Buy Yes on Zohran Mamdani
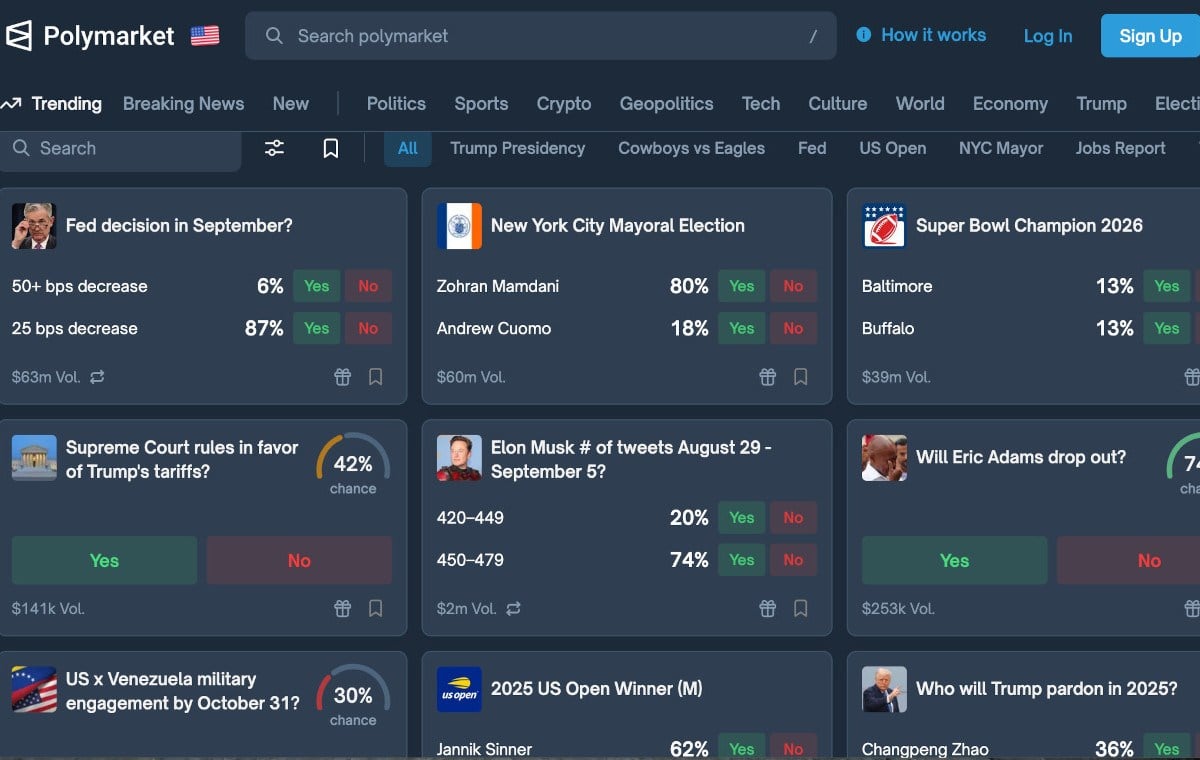The image size is (1200, 760). click(742, 286)
